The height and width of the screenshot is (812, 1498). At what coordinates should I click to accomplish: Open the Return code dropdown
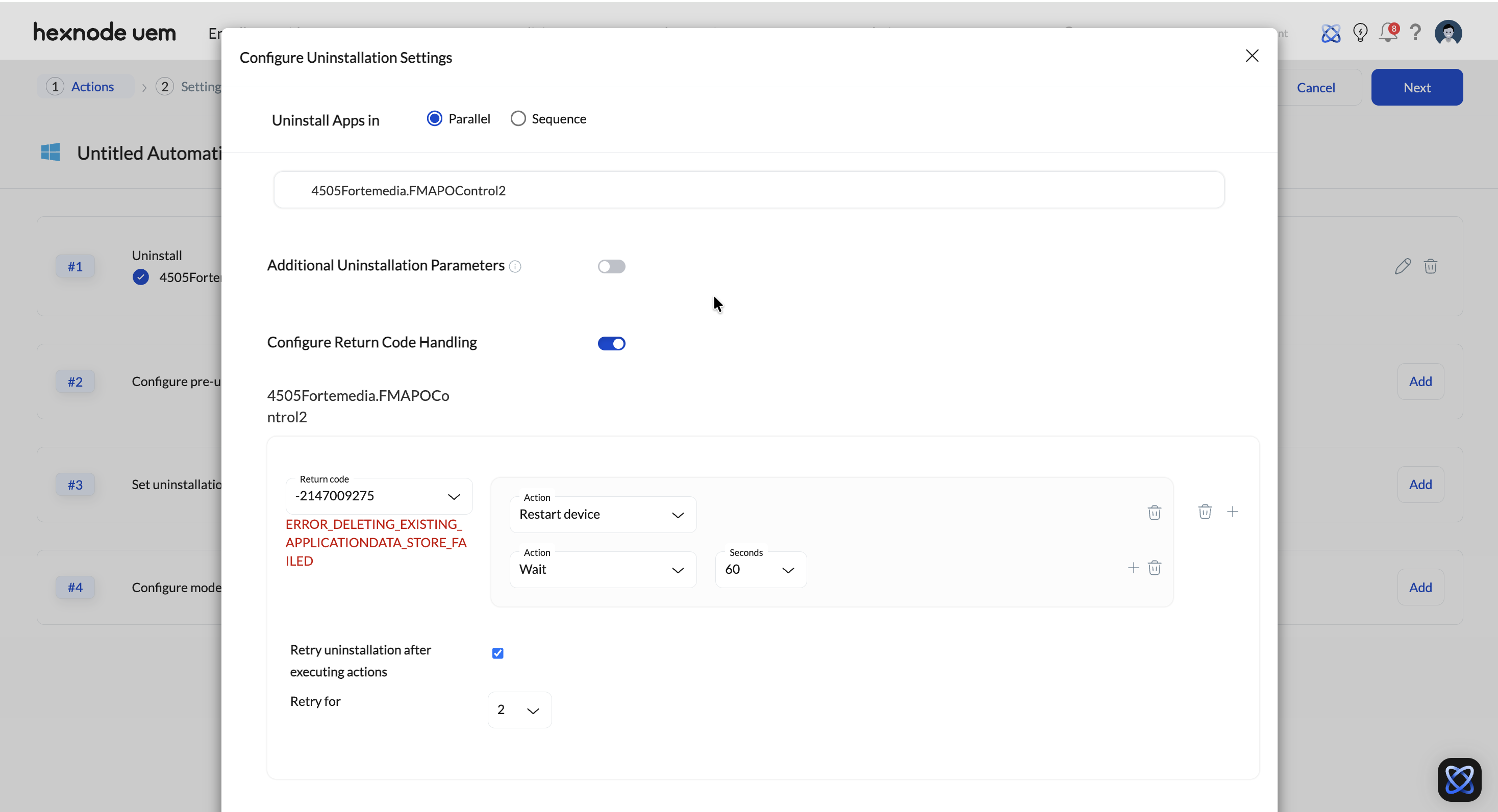(x=379, y=496)
